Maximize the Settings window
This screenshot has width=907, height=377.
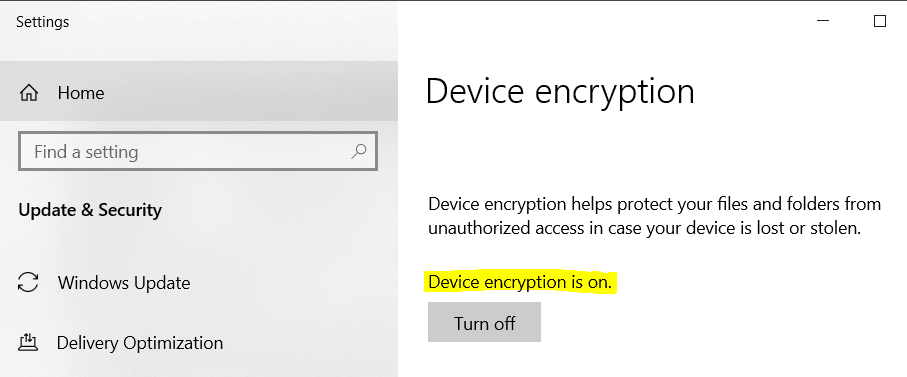(879, 21)
